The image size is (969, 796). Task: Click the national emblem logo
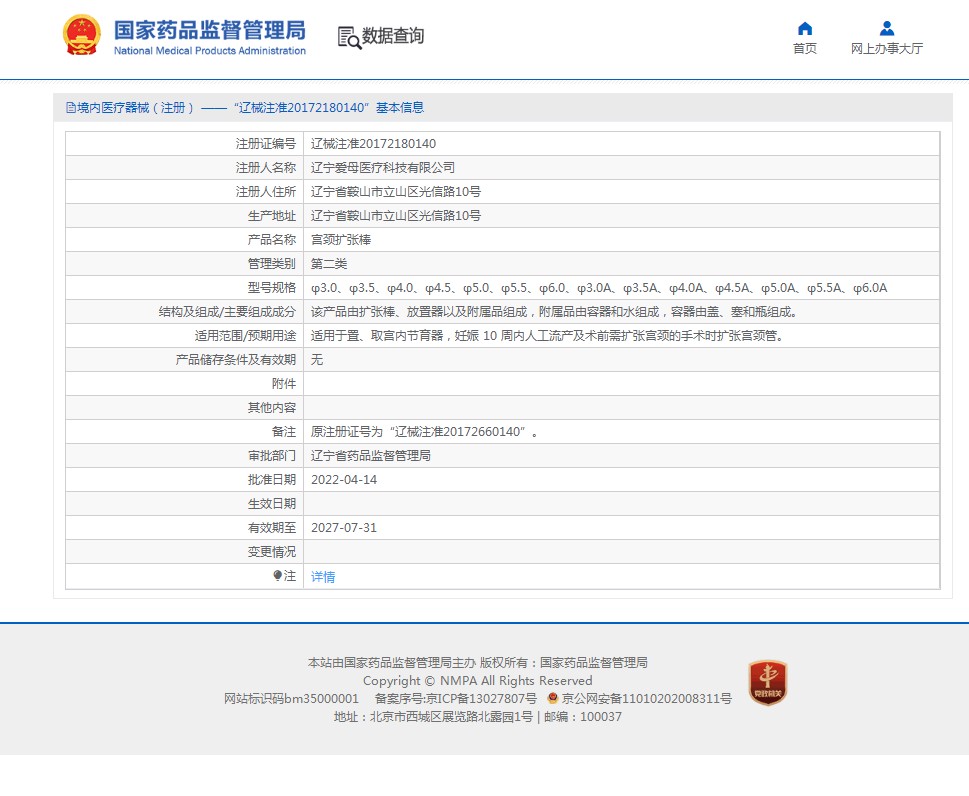click(x=82, y=35)
